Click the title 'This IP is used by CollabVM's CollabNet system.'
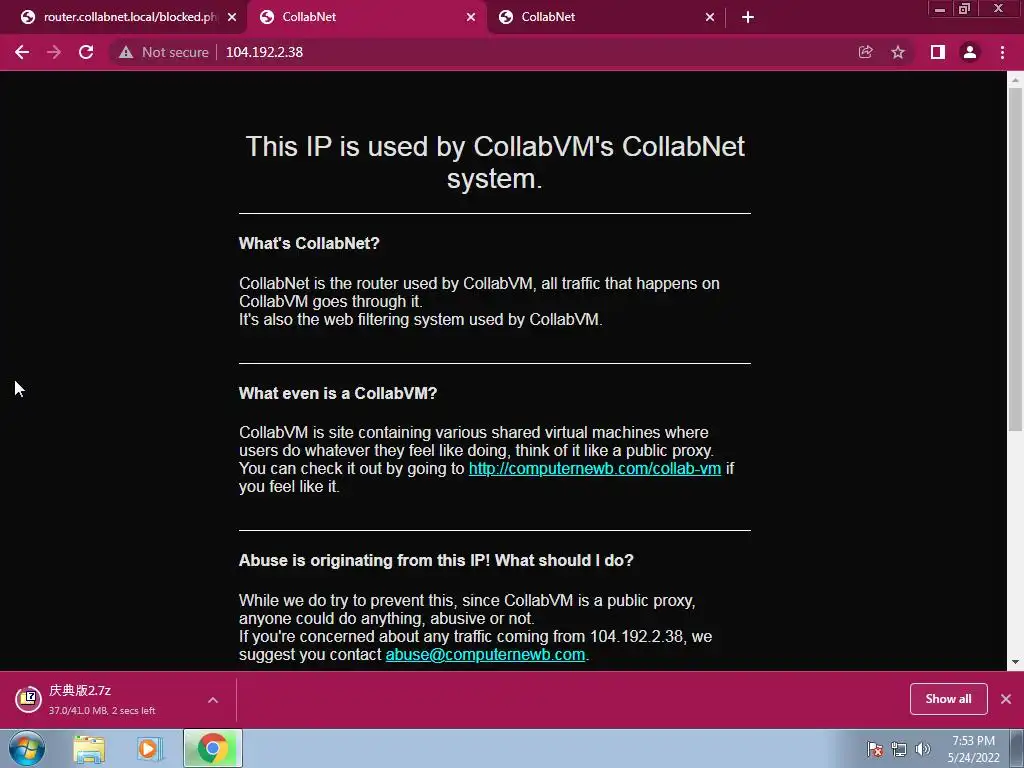 494,162
